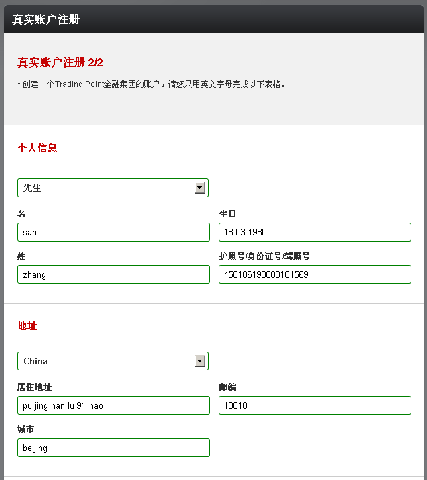Click the arrow button on the 先生 dropdown
This screenshot has width=427, height=480.
[x=200, y=188]
